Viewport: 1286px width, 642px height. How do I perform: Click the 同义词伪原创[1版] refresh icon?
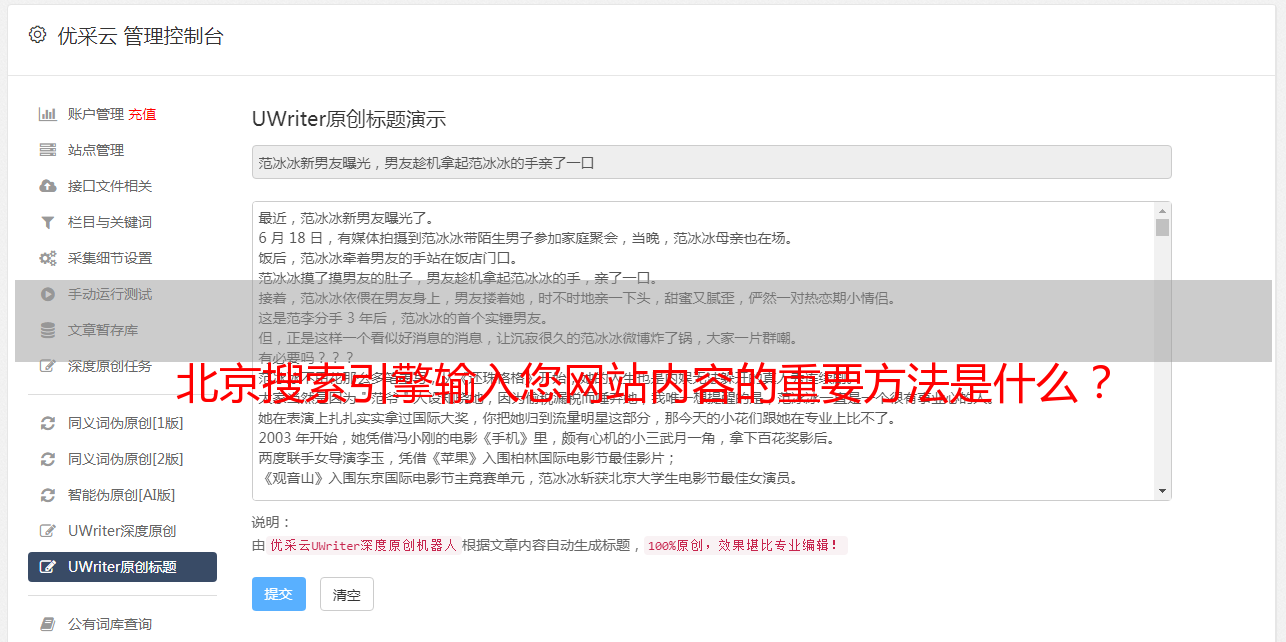47,423
